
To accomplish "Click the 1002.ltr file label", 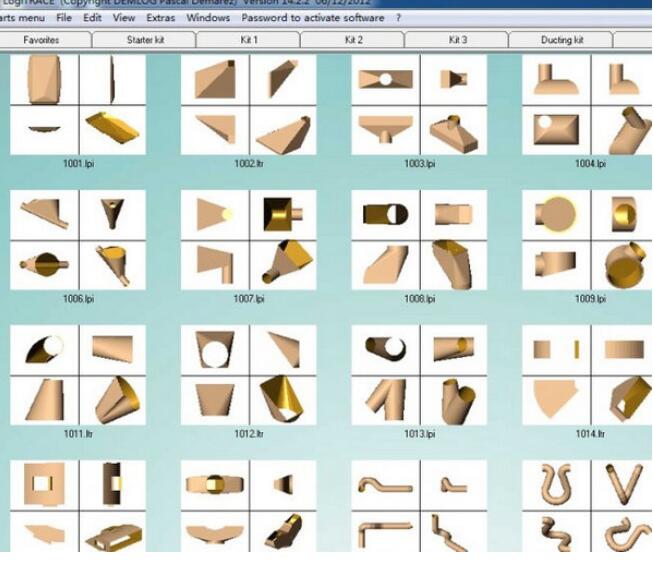I will tap(249, 164).
